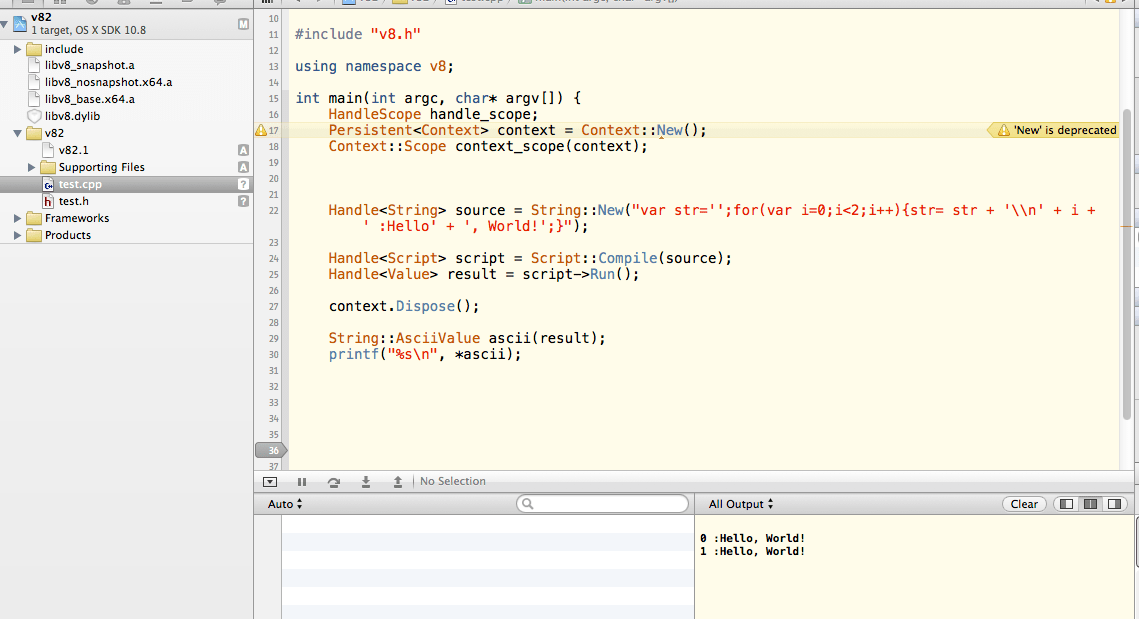1139x619 pixels.
Task: Pause program execution in the debug bar
Action: (x=302, y=481)
